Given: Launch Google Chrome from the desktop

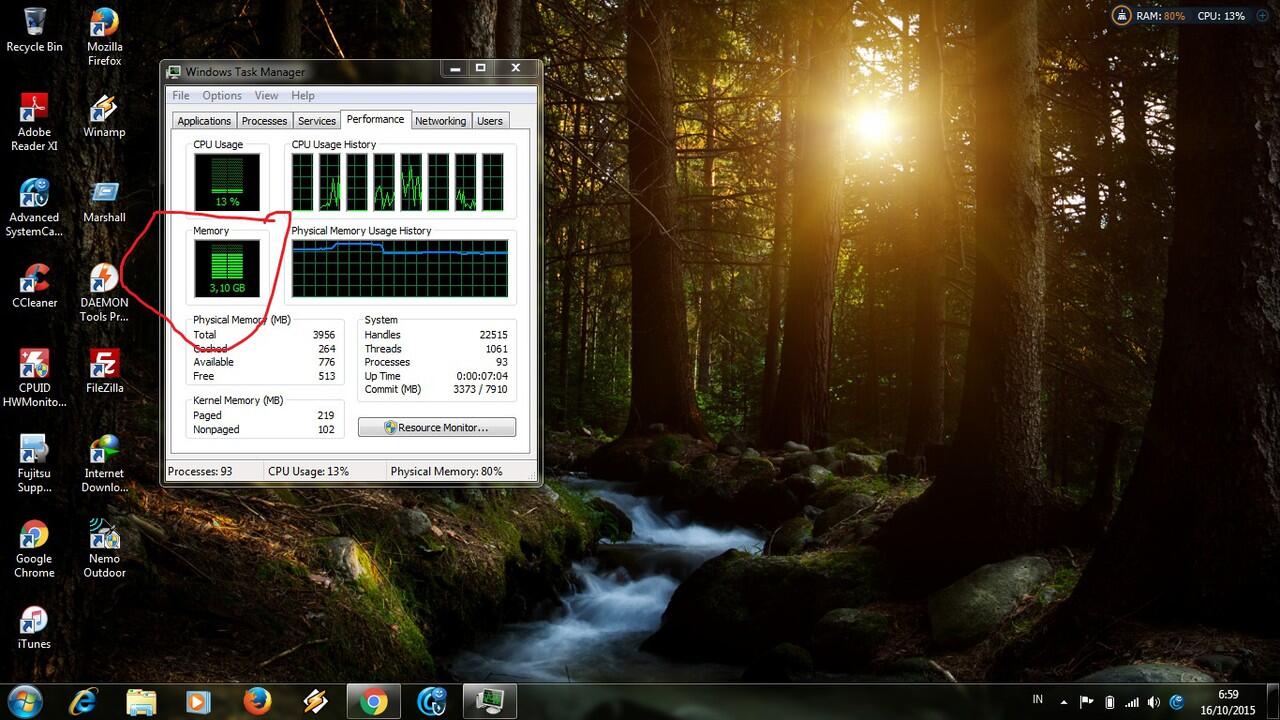Looking at the screenshot, I should coord(34,549).
